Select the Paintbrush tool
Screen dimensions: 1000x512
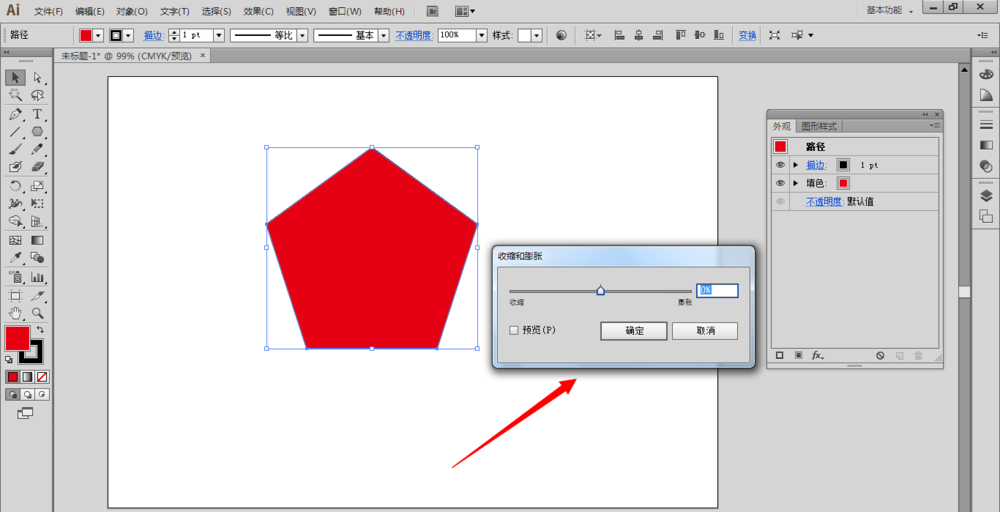16,149
